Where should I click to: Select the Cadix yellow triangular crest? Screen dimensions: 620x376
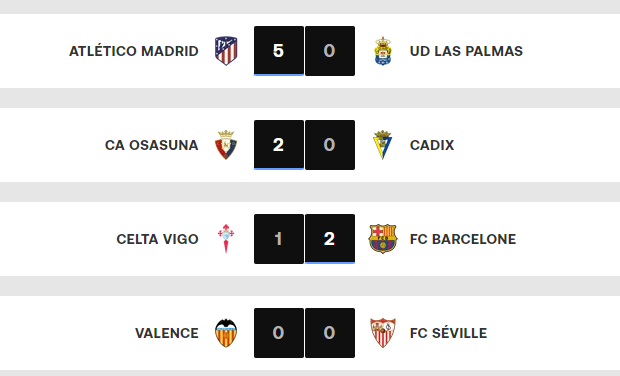tap(383, 145)
